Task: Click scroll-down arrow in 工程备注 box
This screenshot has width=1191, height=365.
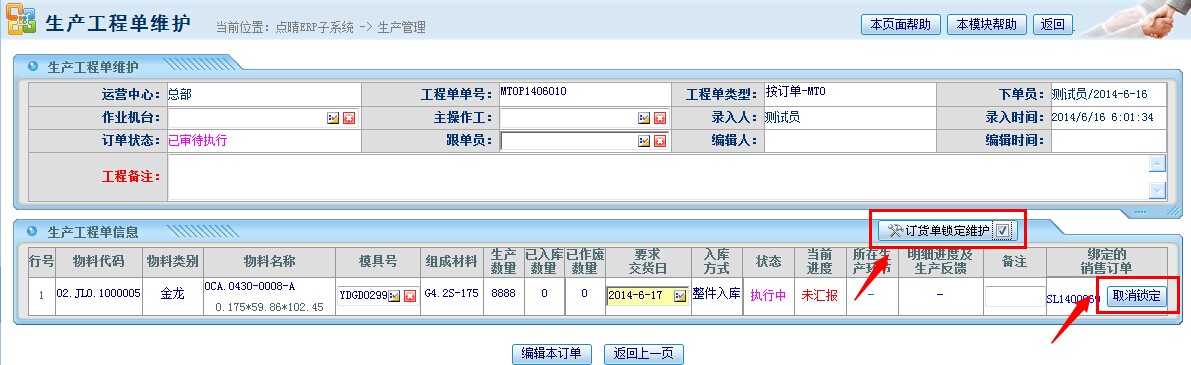Action: pyautogui.click(x=1157, y=190)
